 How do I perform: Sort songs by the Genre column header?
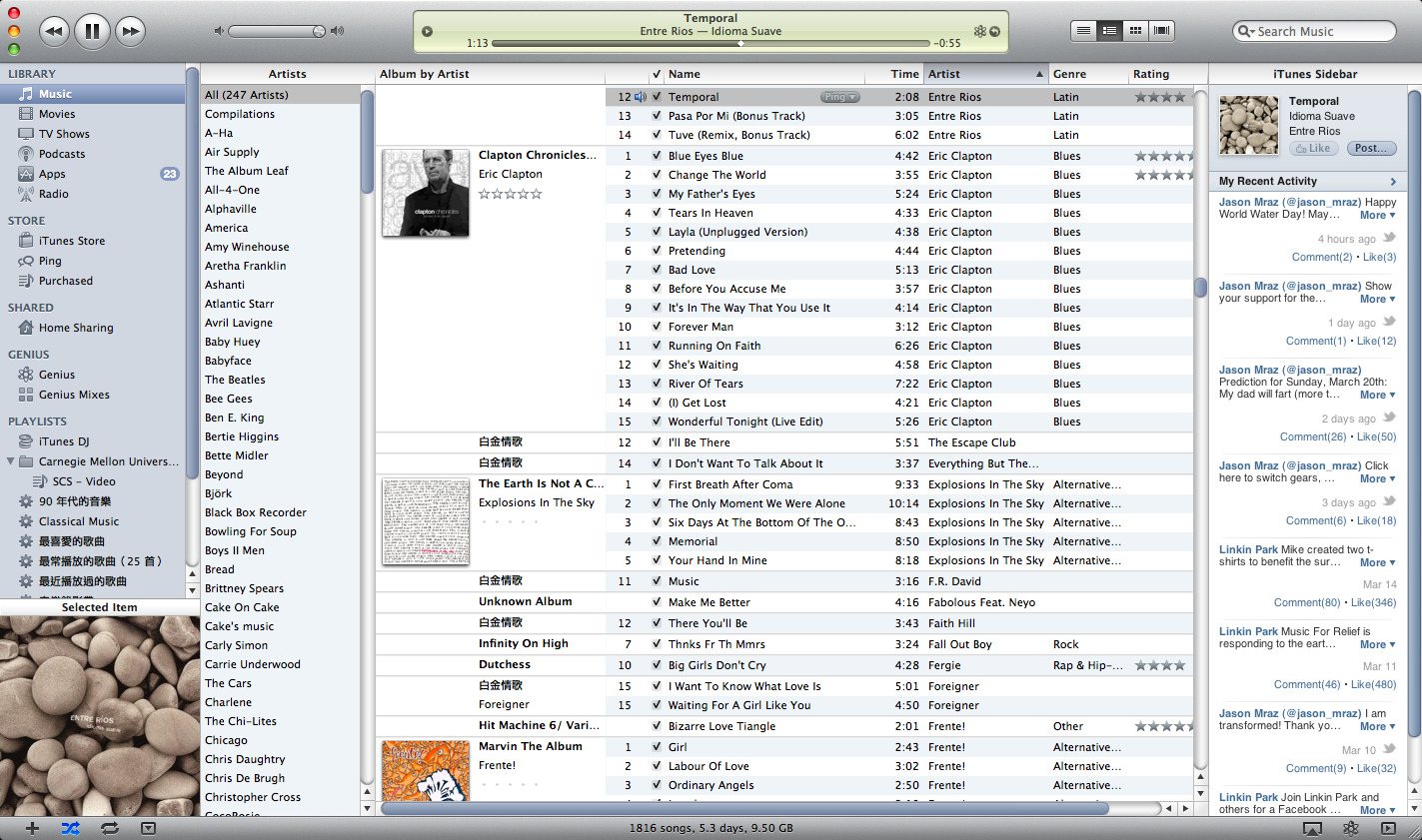pos(1087,74)
